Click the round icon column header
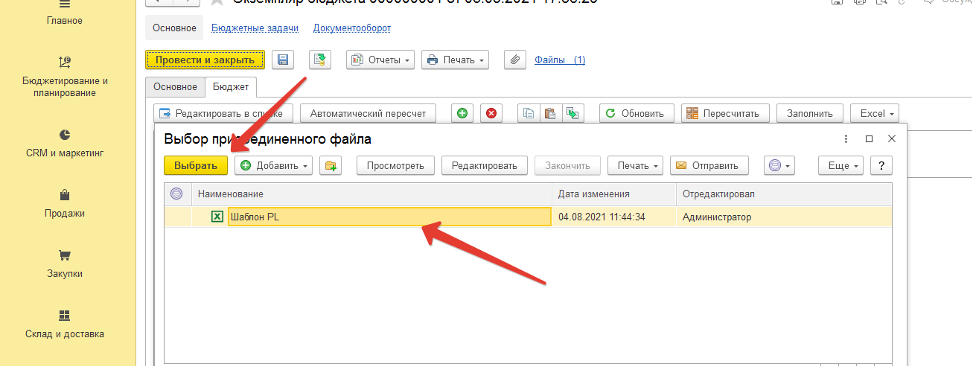The width and height of the screenshot is (972, 366). coord(177,194)
